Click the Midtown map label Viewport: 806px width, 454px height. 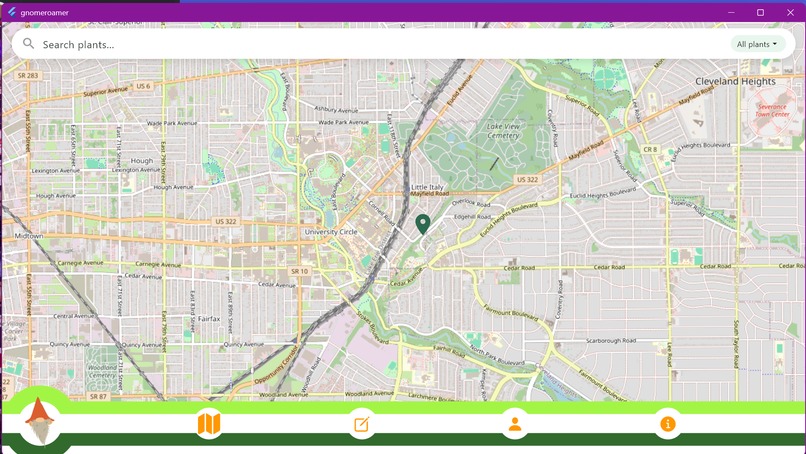tap(29, 236)
